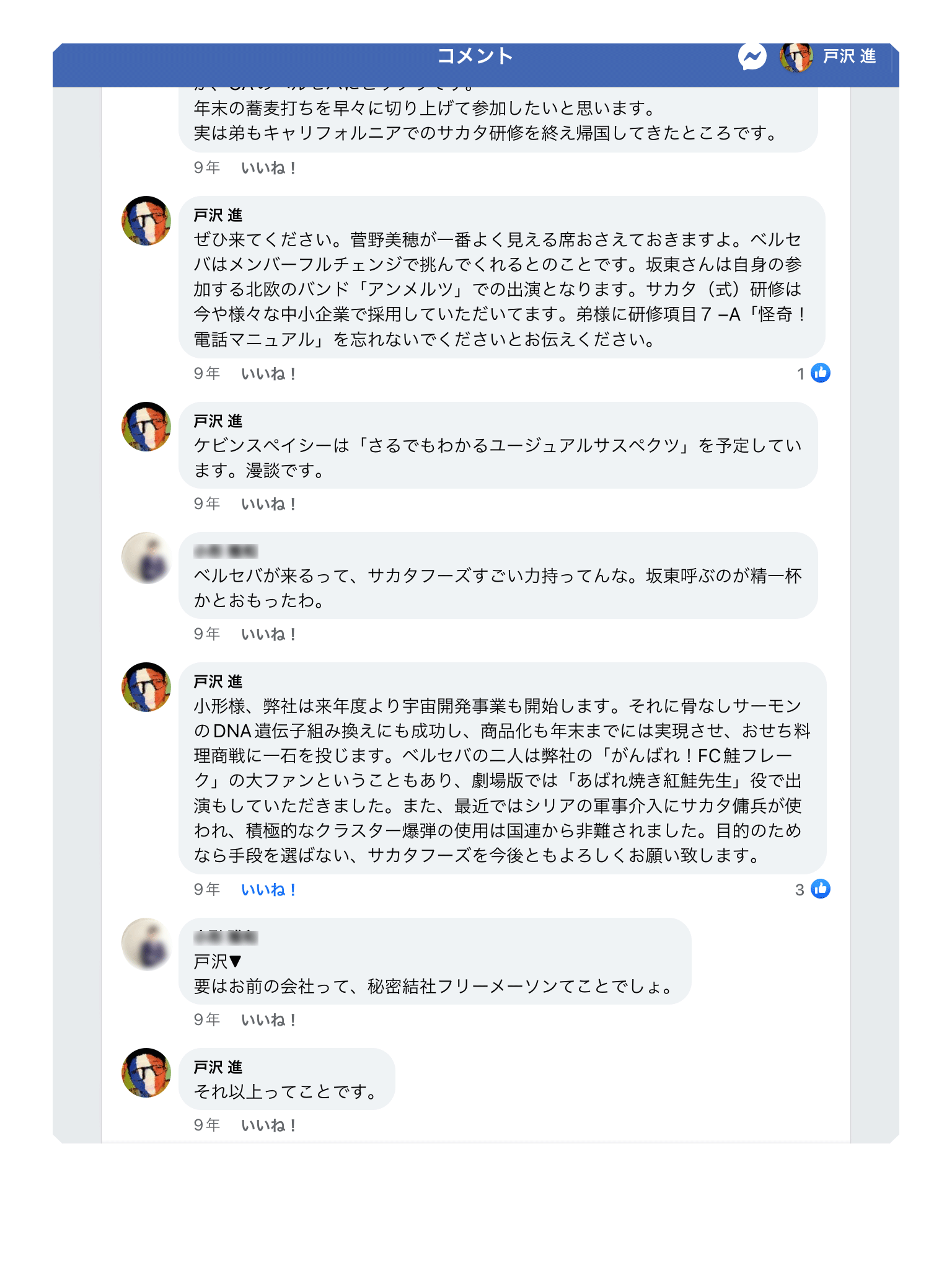The height and width of the screenshot is (1270, 952).
Task: Like the ぜひ来てください comment
Action: (268, 374)
